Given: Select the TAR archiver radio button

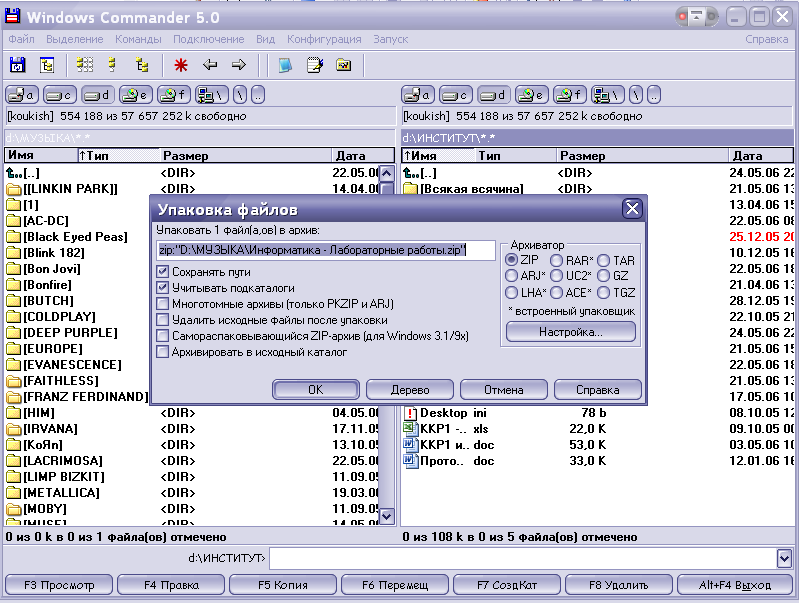Looking at the screenshot, I should click(x=603, y=260).
